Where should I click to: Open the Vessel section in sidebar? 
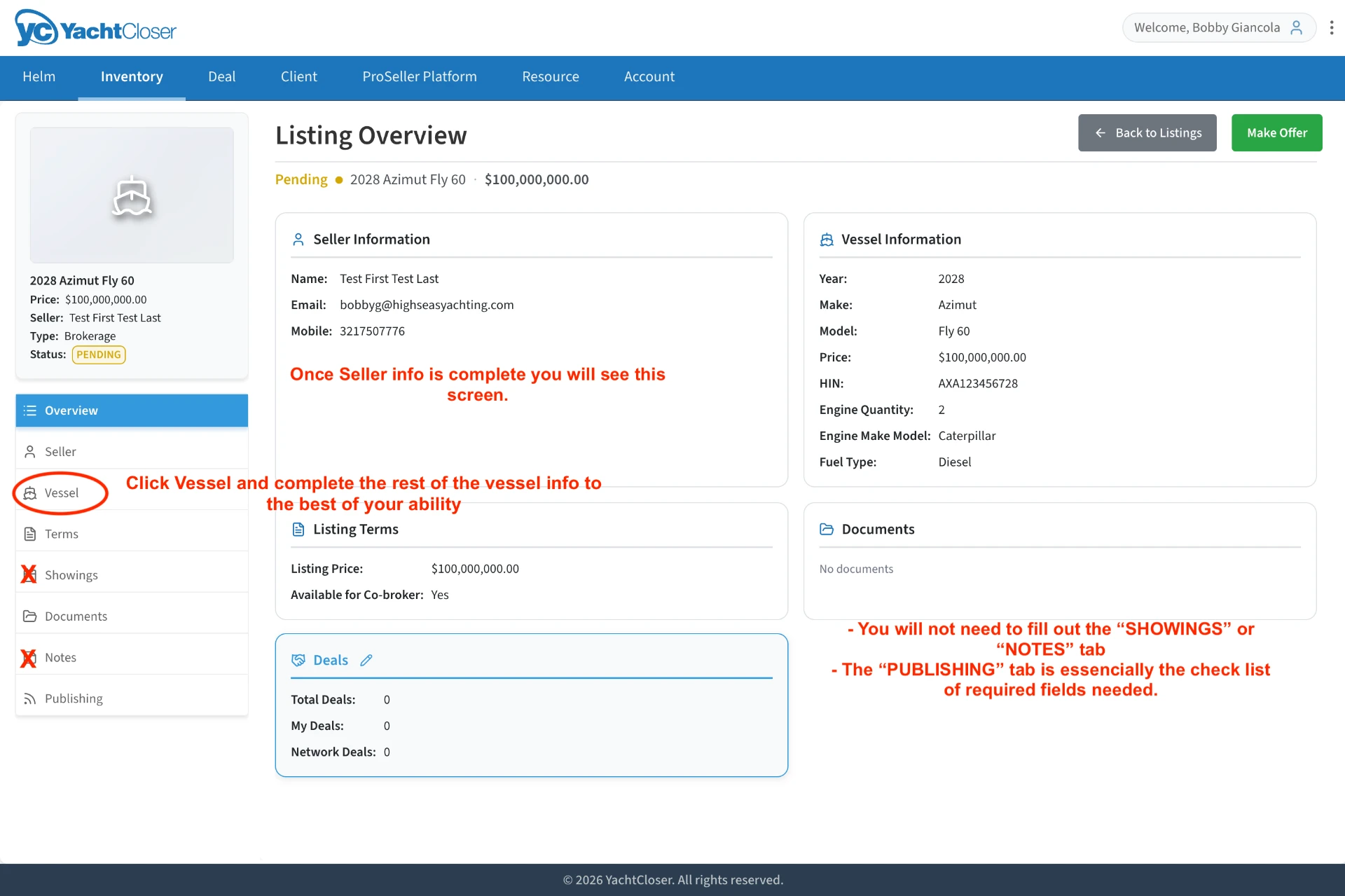coord(132,493)
